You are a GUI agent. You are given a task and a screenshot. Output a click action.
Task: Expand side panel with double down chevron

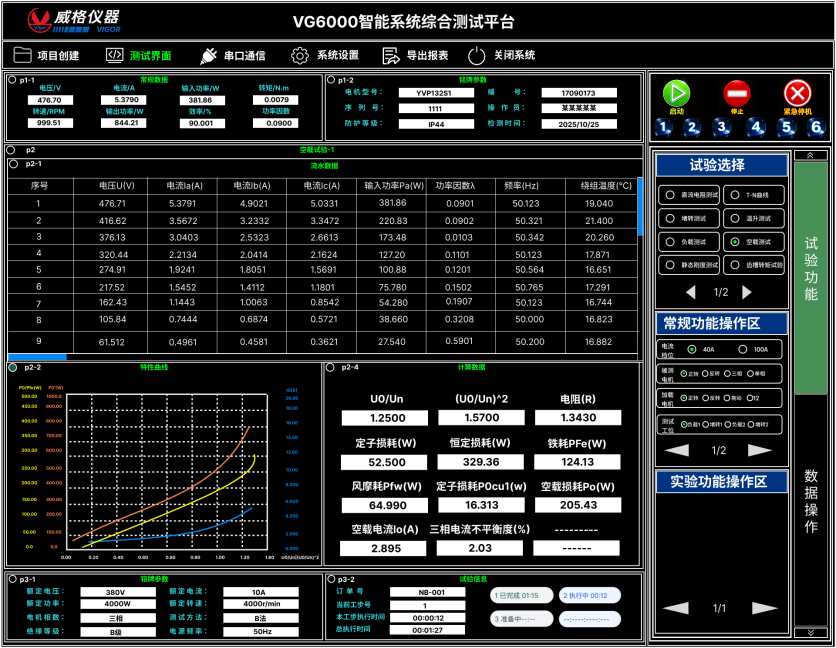click(x=810, y=633)
